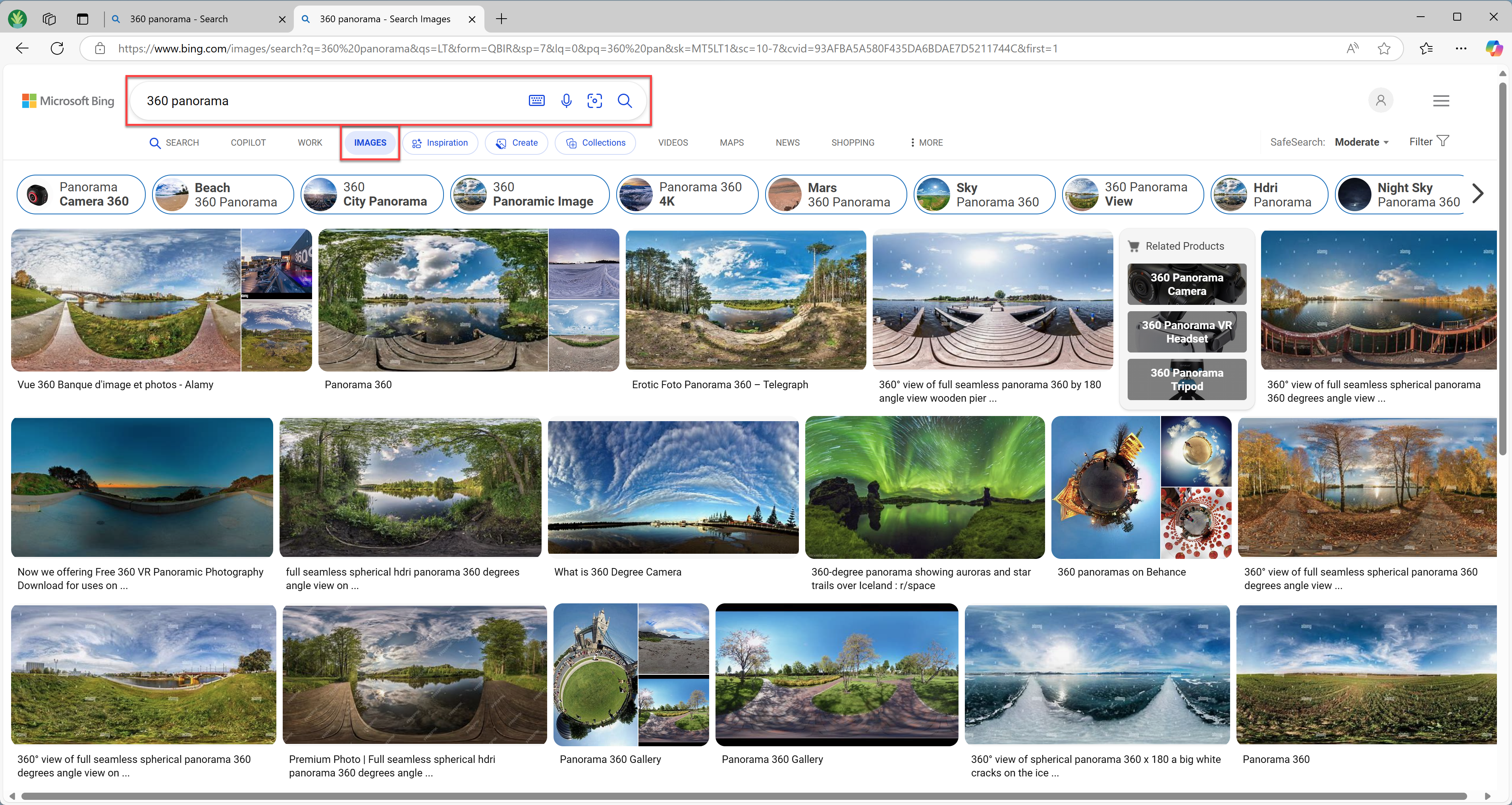Screen dimensions: 1512x805
Task: Open the Bing hamburger menu icon
Action: pyautogui.click(x=1441, y=101)
